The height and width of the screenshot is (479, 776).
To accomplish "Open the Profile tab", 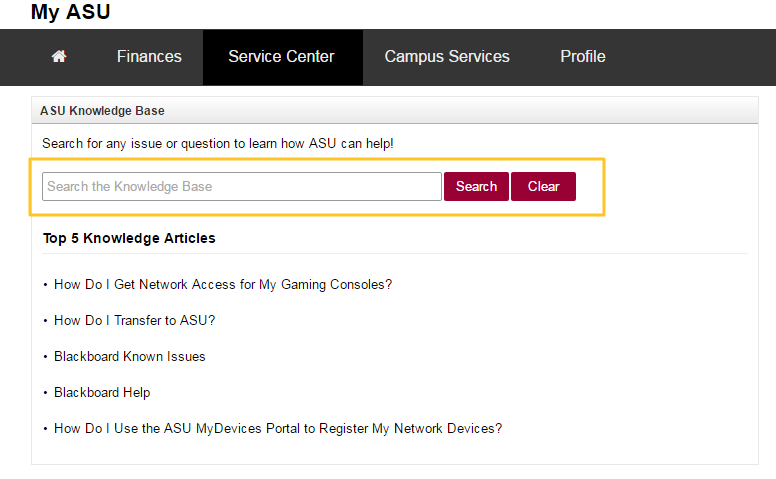I will coord(582,57).
